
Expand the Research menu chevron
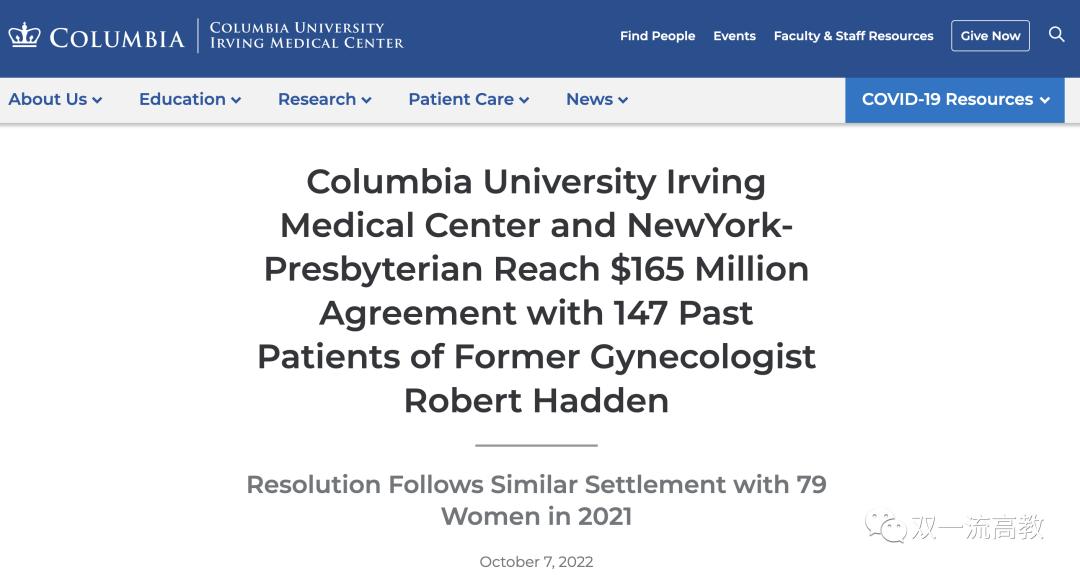[366, 100]
